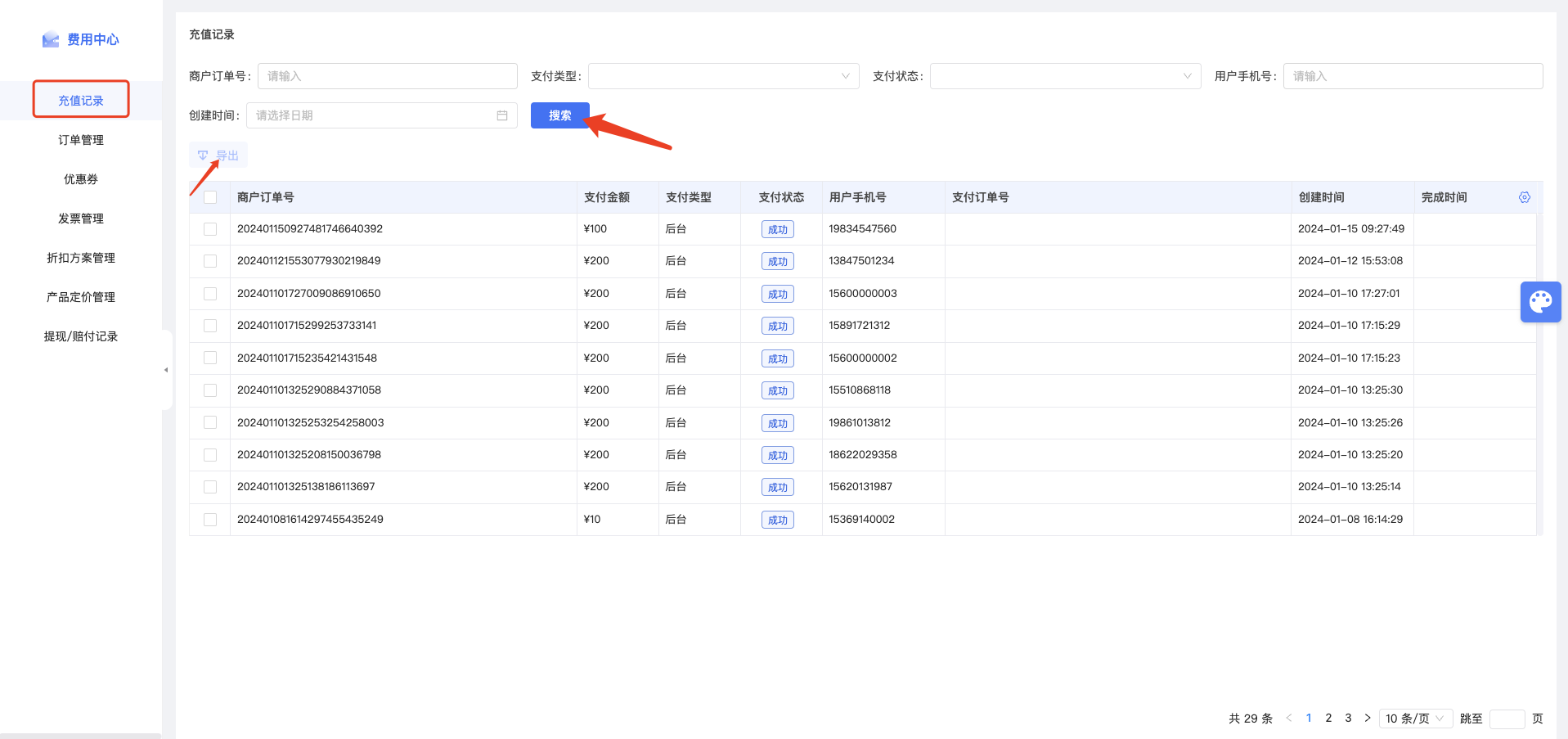Click phone number 19834547560

coord(862,229)
